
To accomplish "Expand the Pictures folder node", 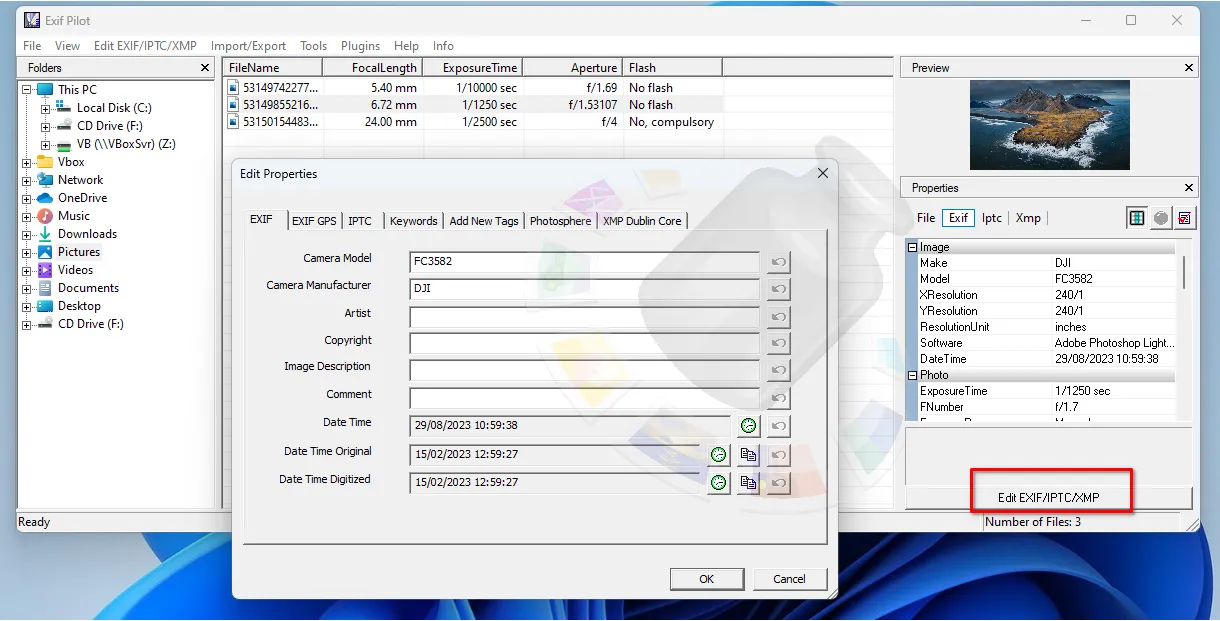I will 27,252.
